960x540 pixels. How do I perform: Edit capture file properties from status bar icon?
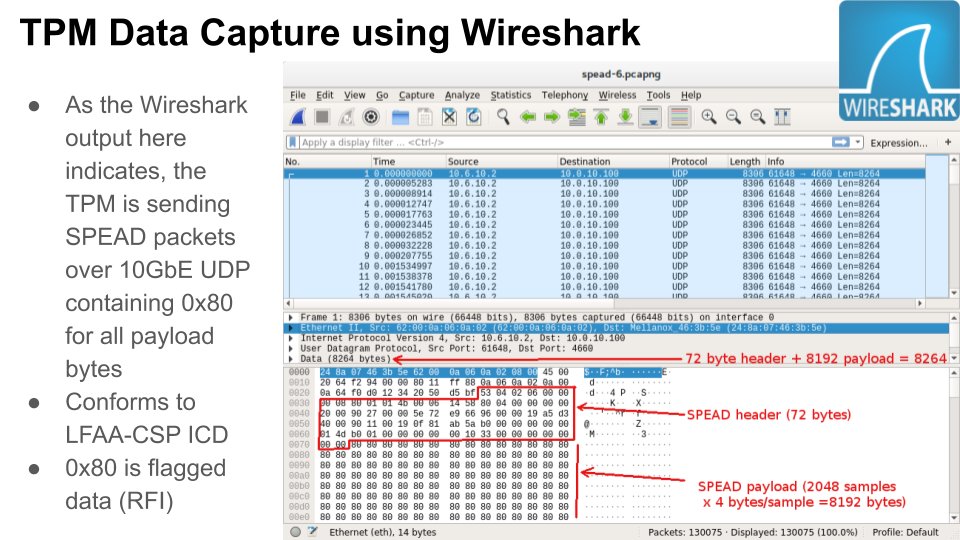pos(313,532)
